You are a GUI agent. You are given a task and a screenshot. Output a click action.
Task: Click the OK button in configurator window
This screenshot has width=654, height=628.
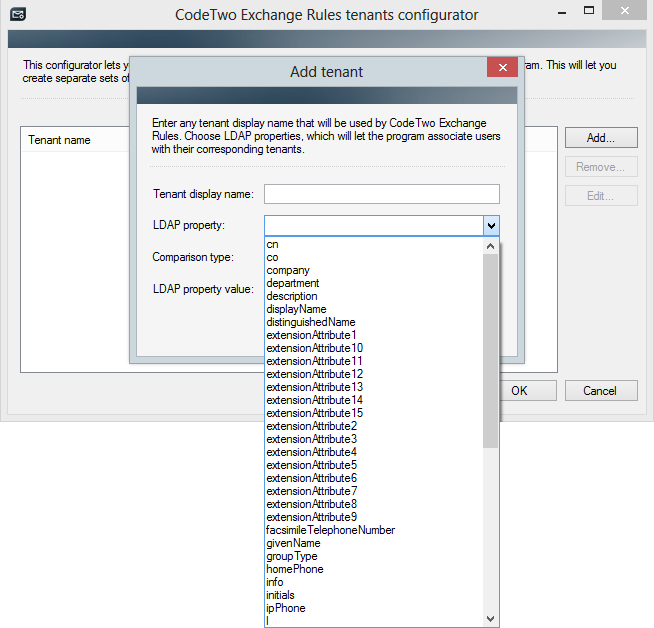click(527, 391)
